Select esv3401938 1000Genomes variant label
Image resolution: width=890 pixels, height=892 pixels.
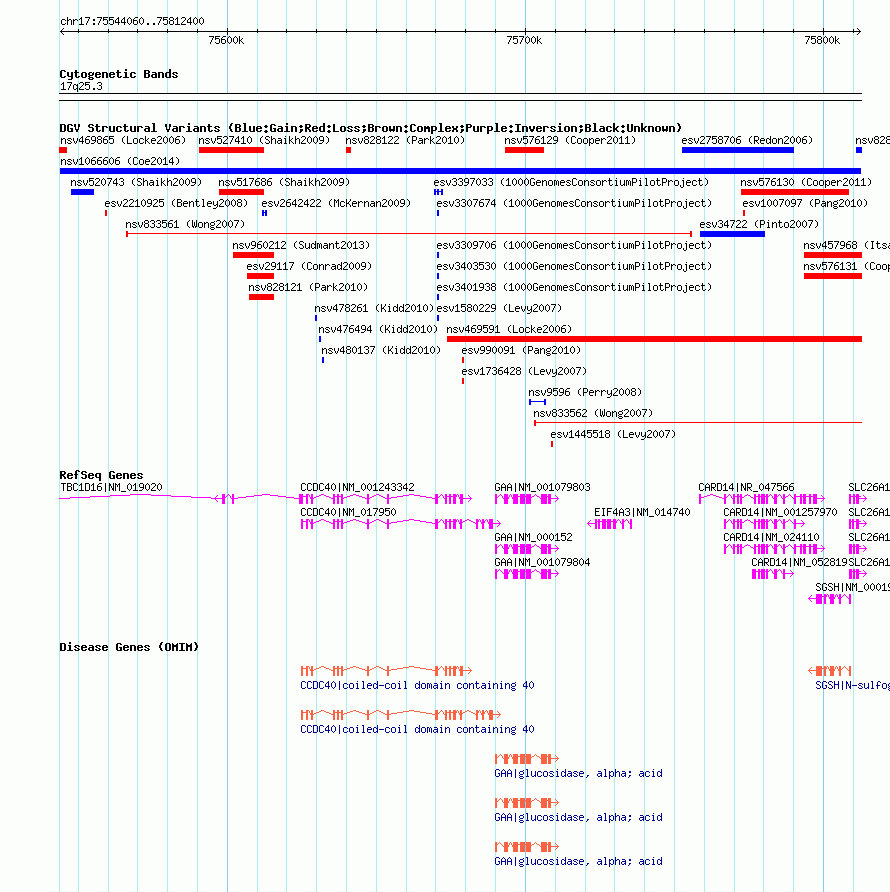(574, 288)
